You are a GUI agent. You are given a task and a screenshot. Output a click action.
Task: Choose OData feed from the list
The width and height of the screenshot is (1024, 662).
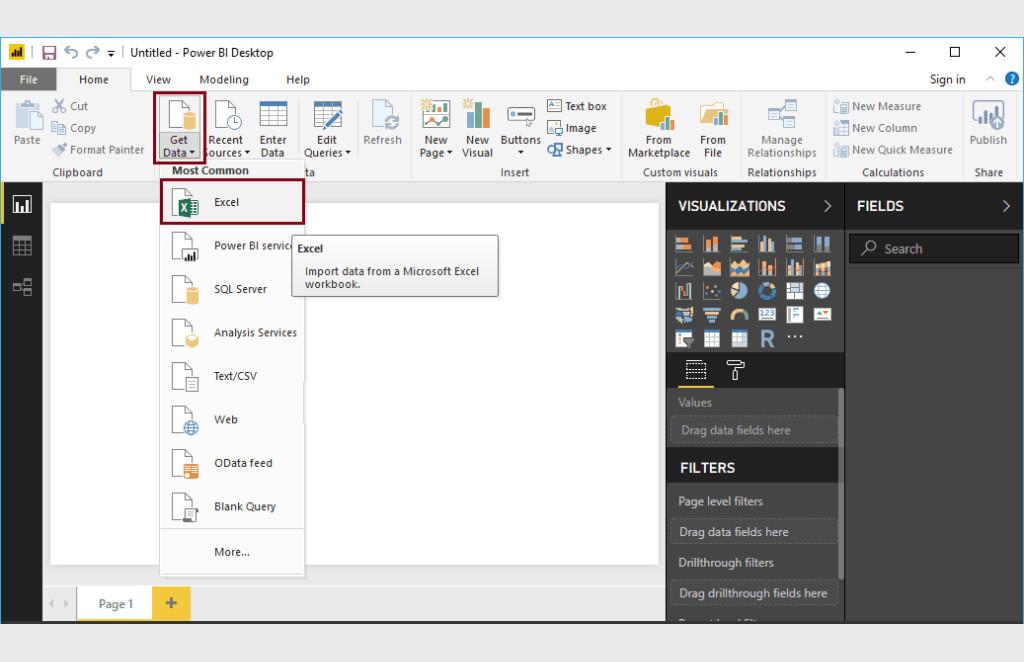click(x=232, y=463)
